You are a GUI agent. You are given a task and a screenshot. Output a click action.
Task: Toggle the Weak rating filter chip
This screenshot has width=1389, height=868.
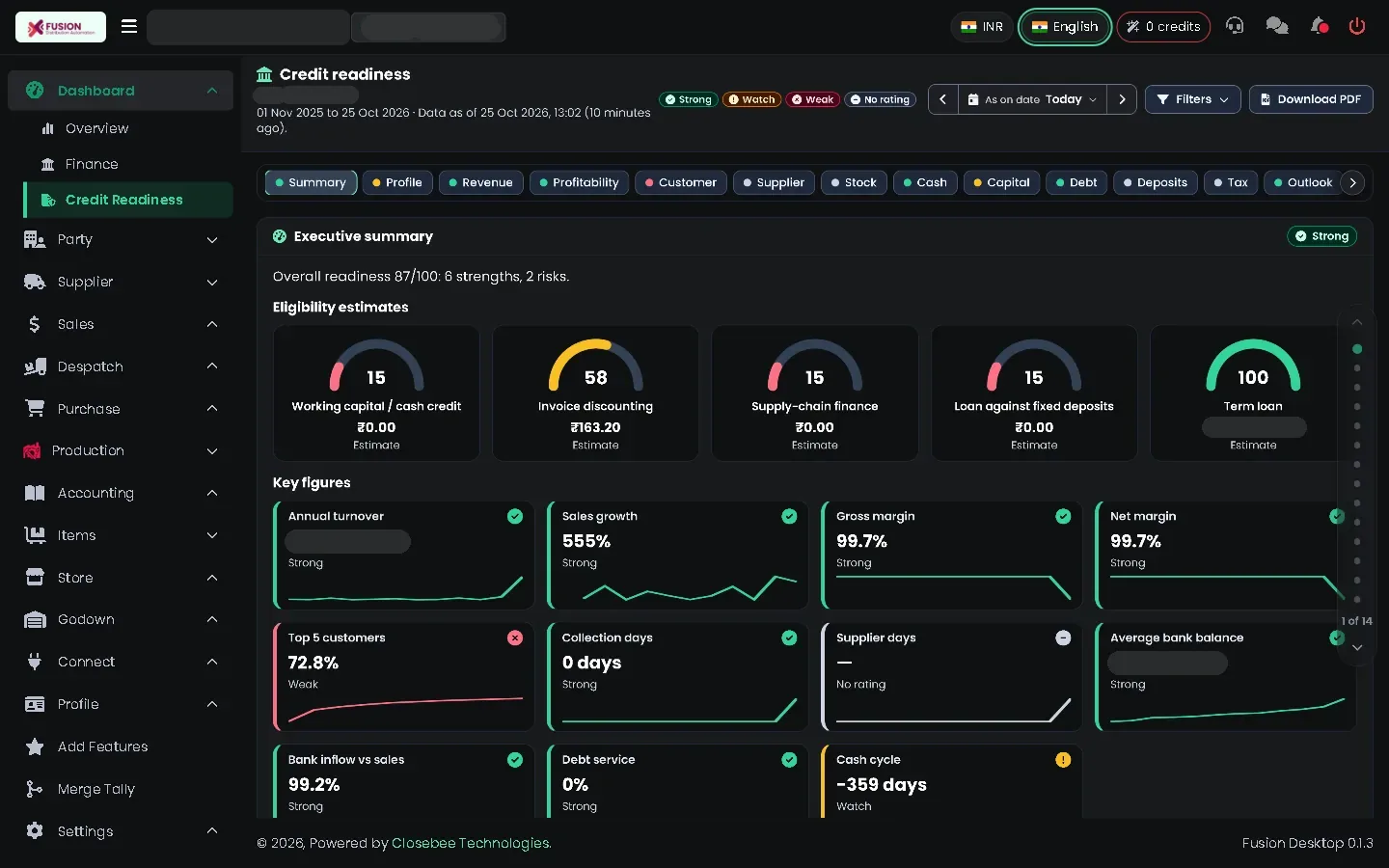click(813, 99)
